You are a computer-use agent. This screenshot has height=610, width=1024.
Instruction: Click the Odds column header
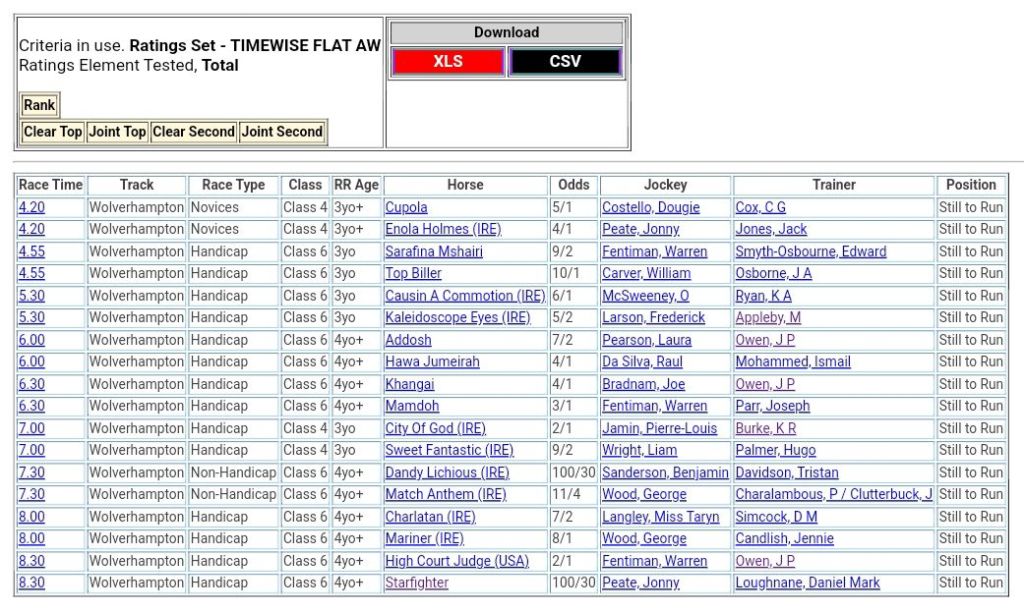click(573, 185)
